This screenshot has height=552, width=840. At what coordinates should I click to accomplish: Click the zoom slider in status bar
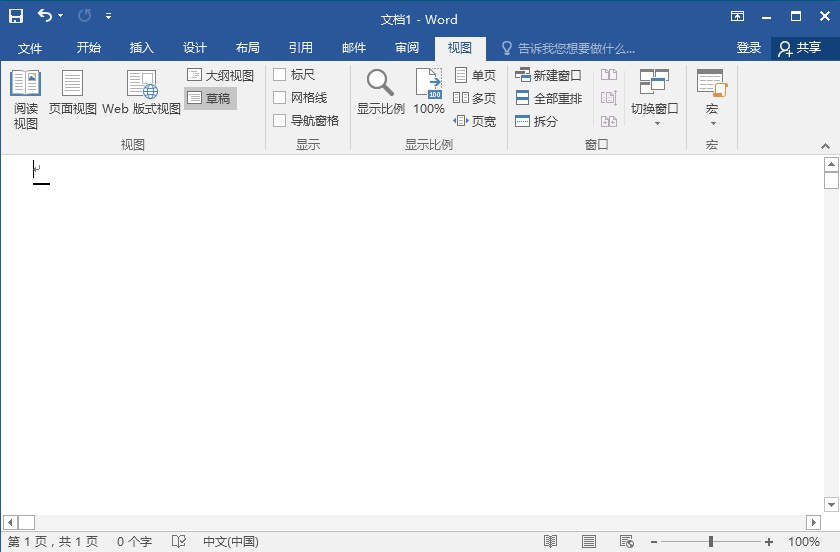[710, 542]
